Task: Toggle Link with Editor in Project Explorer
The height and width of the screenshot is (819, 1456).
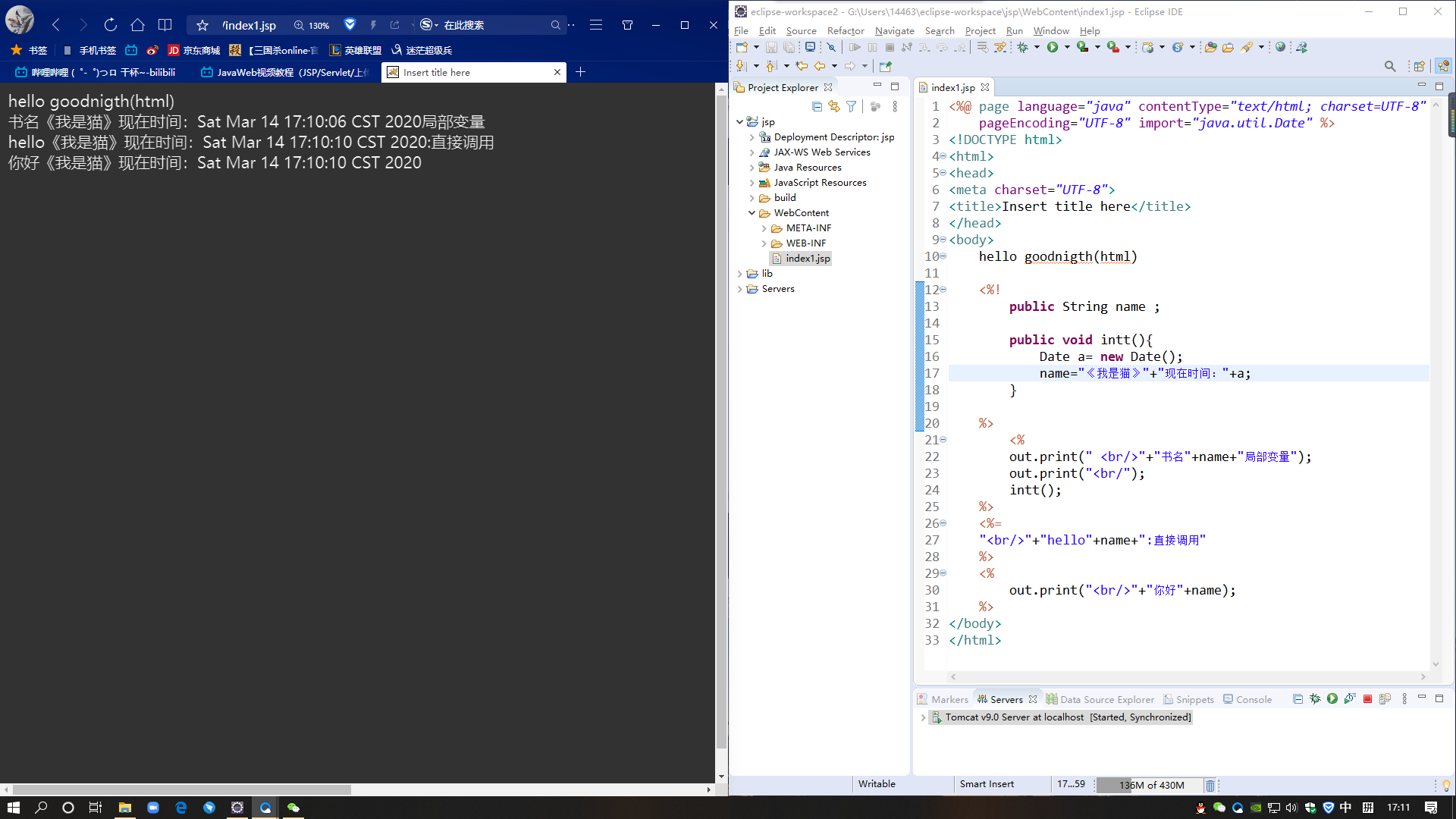Action: (834, 107)
